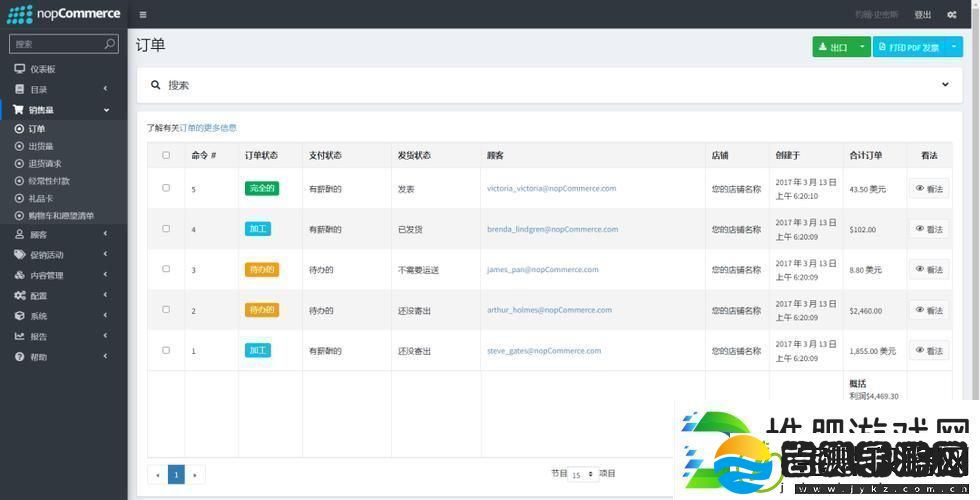Screen dimensions: 980x500
Task: Expand the 搜索 panel chevron
Action: coord(945,85)
